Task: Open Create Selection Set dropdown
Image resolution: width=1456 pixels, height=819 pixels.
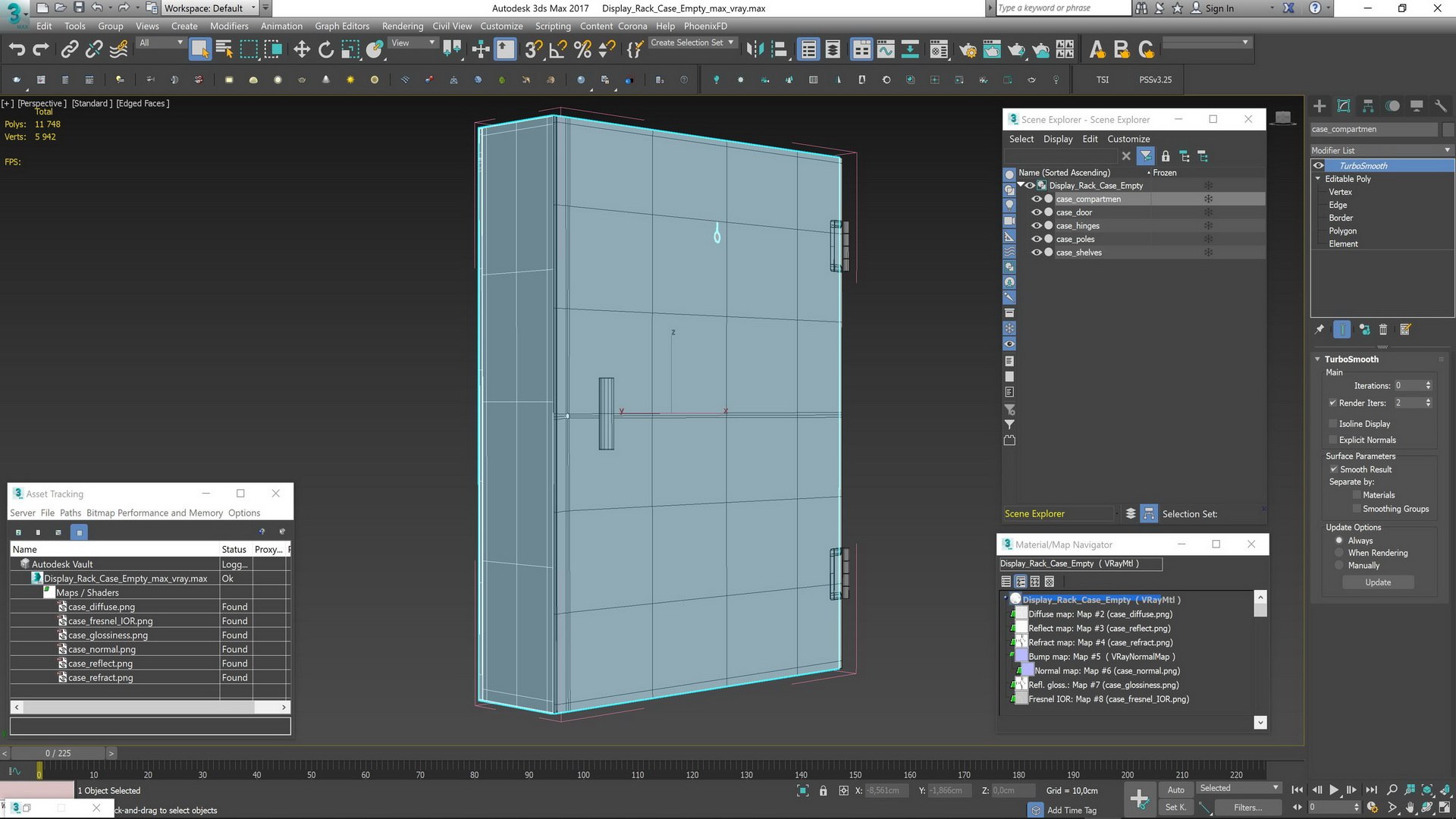Action: pyautogui.click(x=692, y=42)
